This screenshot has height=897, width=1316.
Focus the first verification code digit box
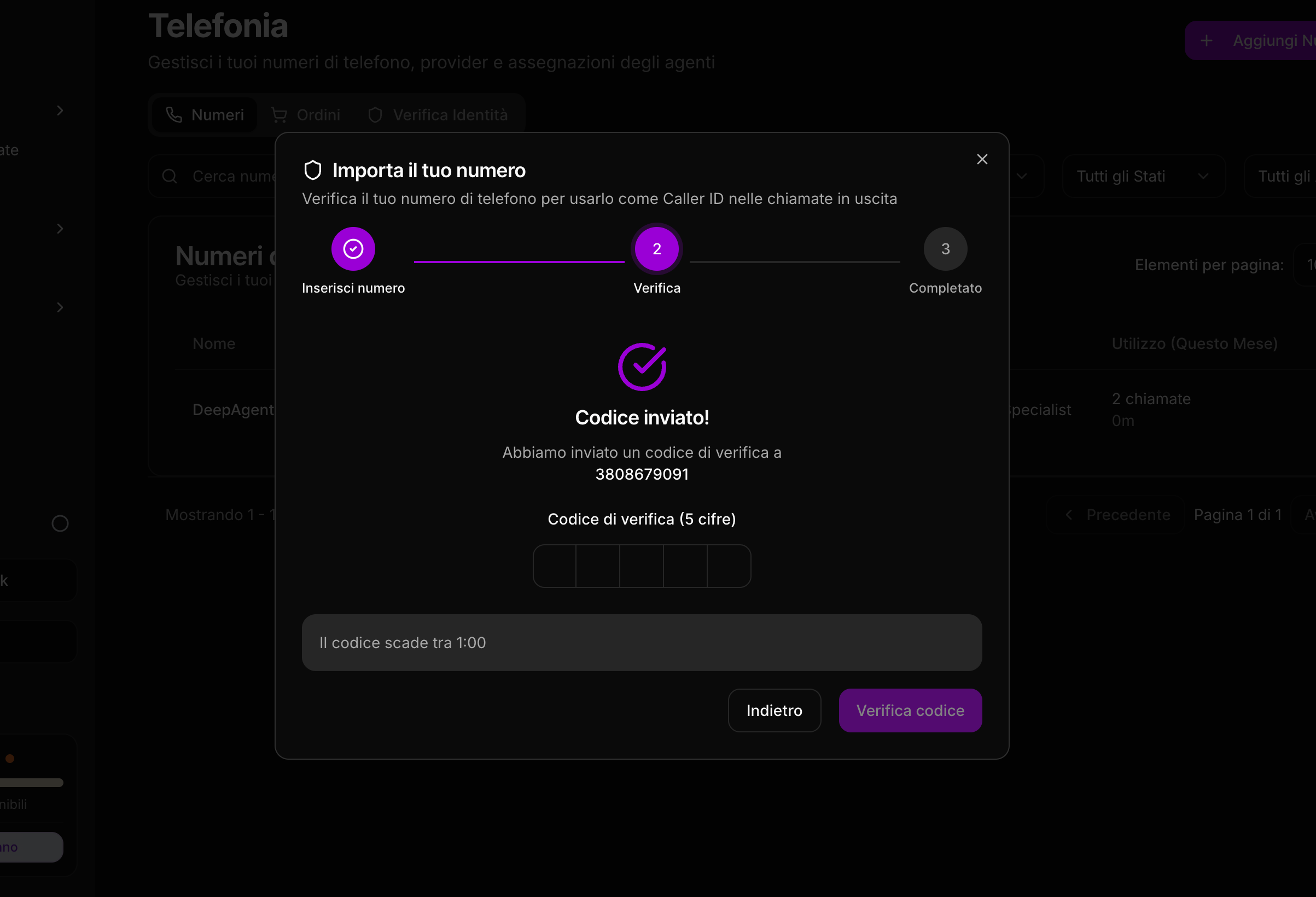coord(555,566)
